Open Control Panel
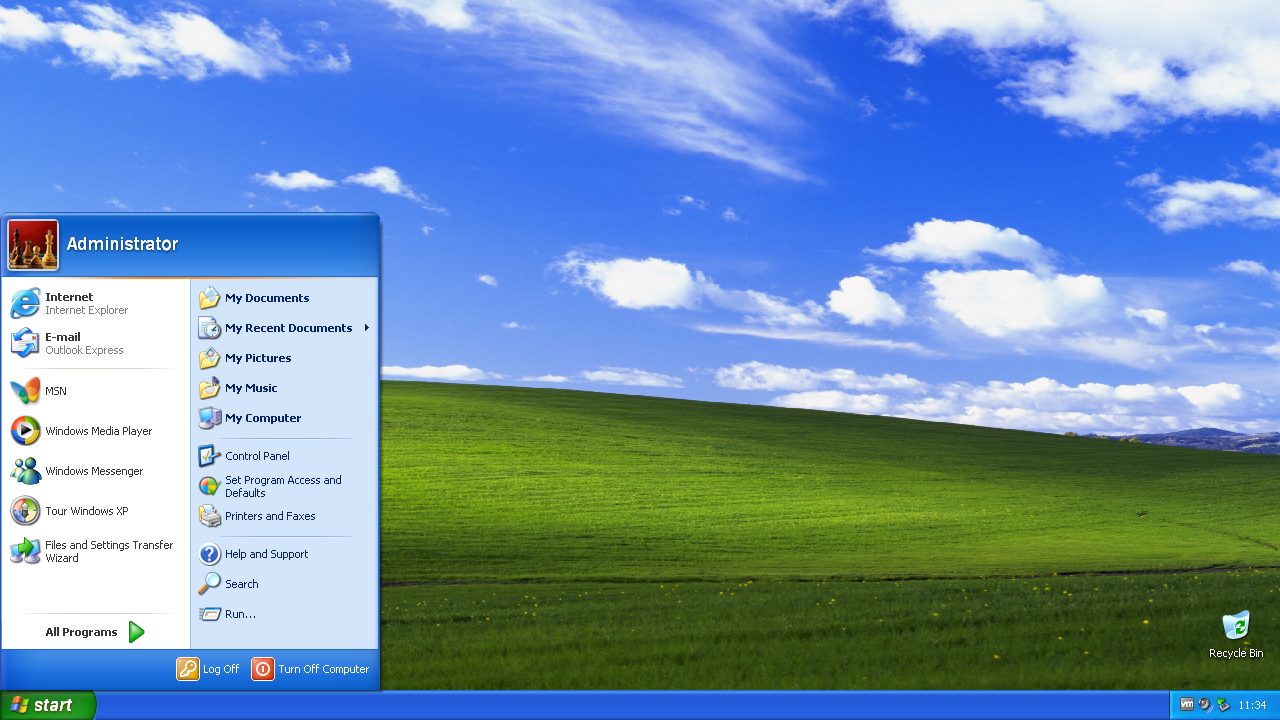 point(256,456)
